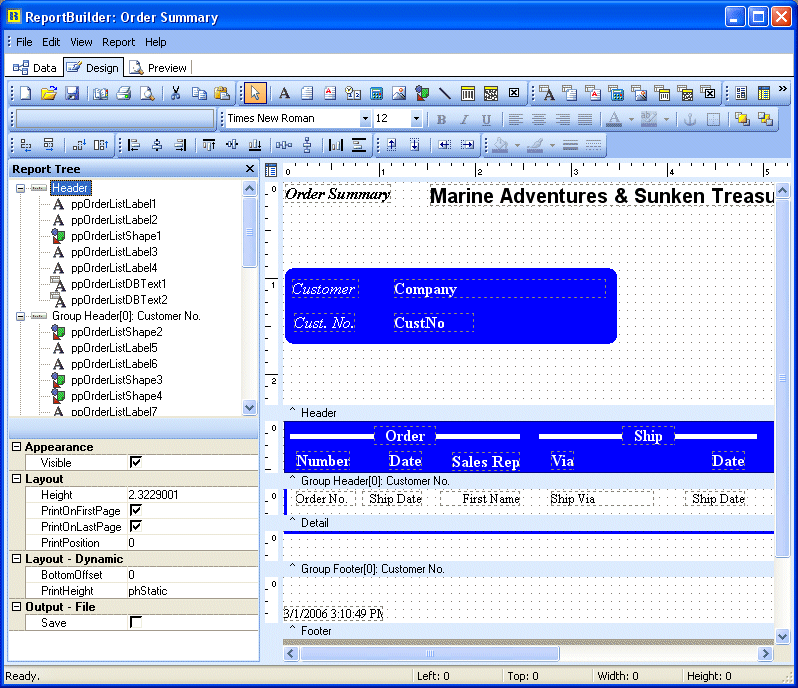Select the RichText component tool

click(x=330, y=93)
